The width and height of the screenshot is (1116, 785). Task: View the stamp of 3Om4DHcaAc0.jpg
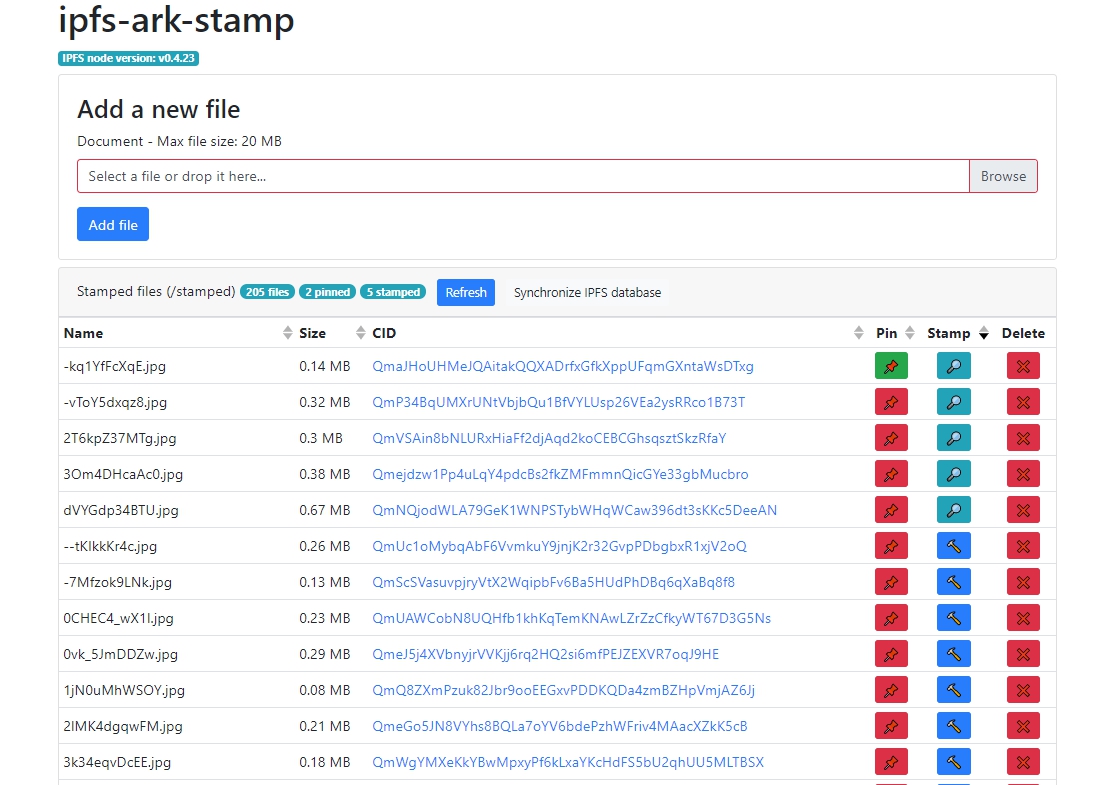(954, 474)
